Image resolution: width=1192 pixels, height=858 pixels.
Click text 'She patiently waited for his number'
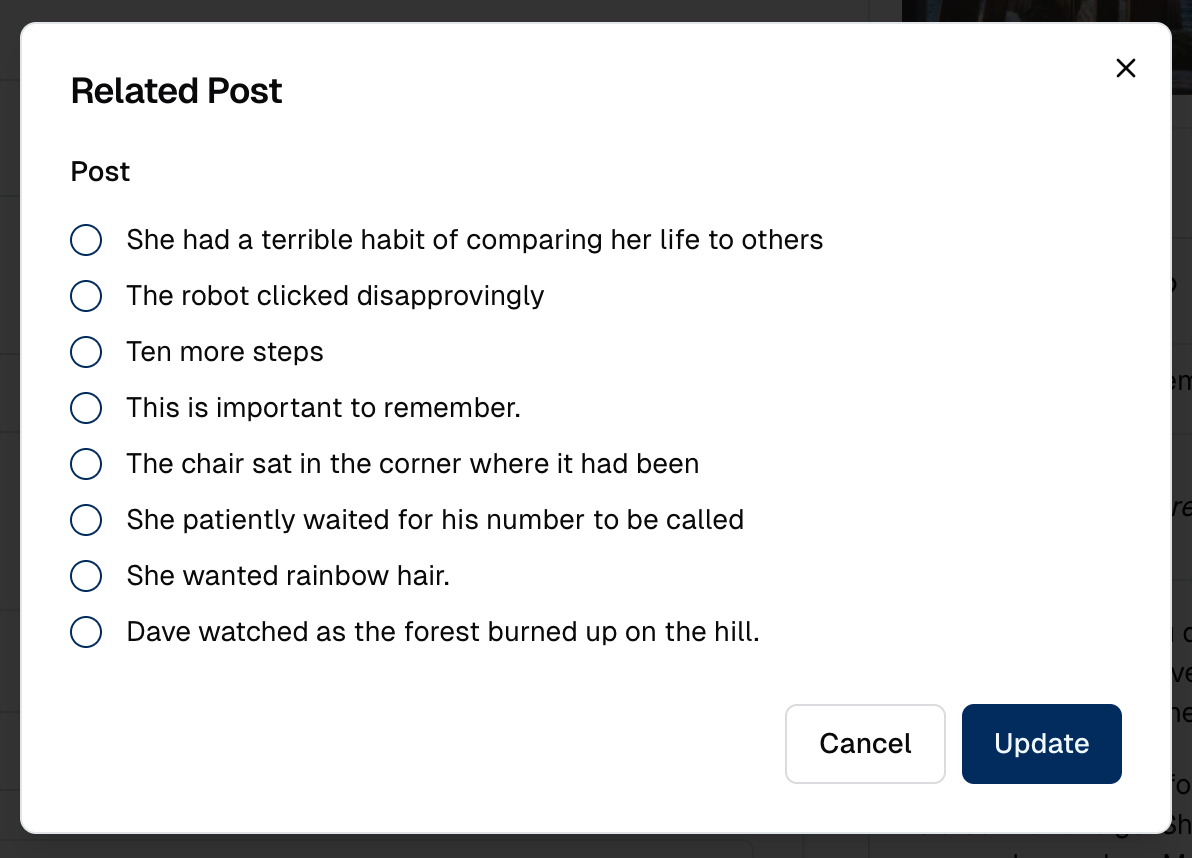click(435, 520)
